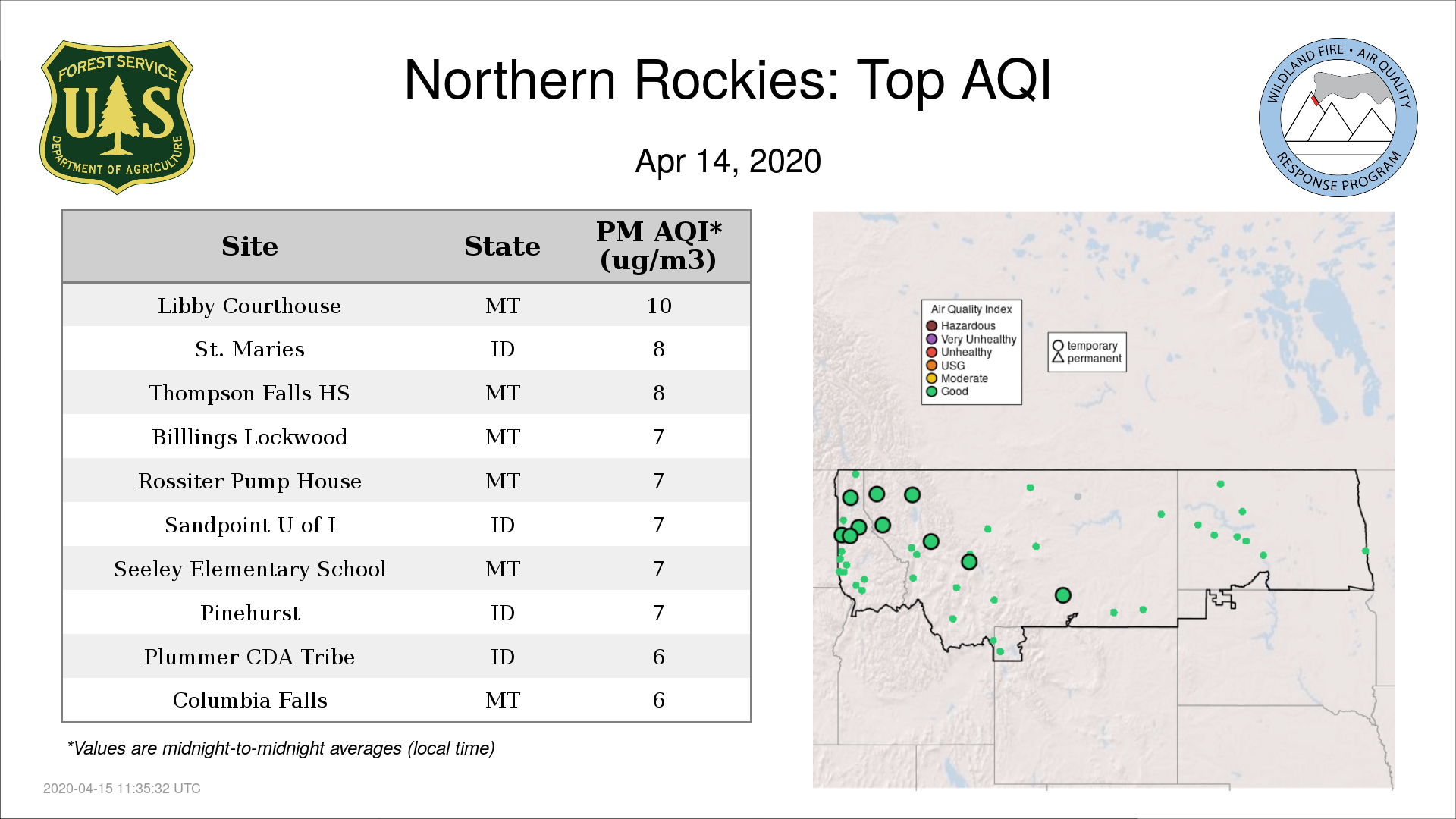
Task: Select the midnight-to-midnight averages footnote
Action: click(x=281, y=748)
